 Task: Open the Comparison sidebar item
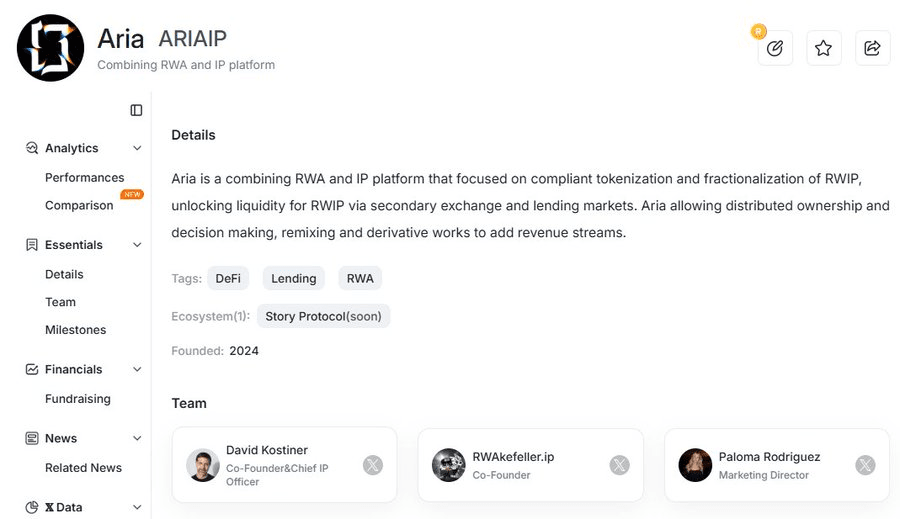(79, 206)
